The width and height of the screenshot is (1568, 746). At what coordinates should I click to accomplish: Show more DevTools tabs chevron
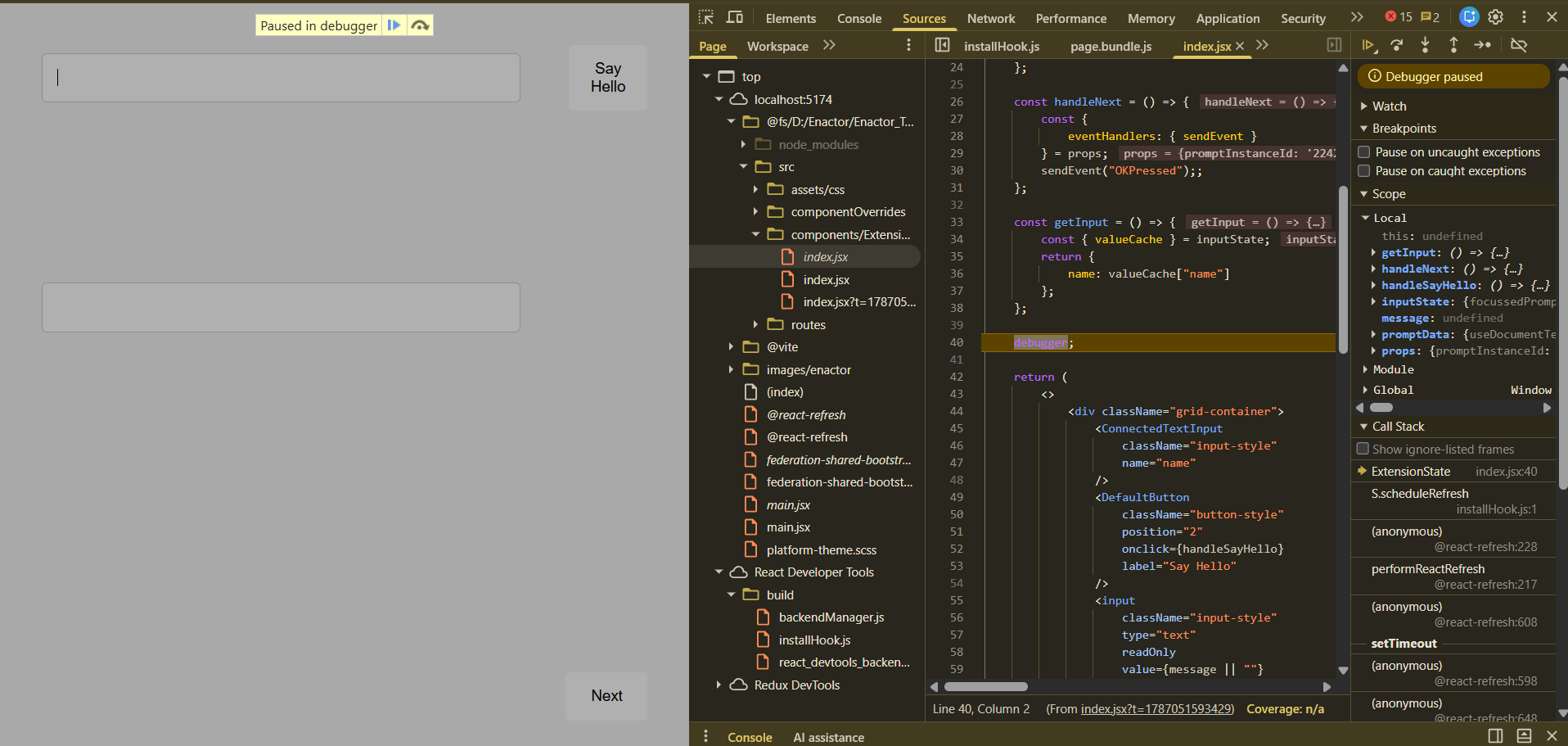(x=1357, y=17)
